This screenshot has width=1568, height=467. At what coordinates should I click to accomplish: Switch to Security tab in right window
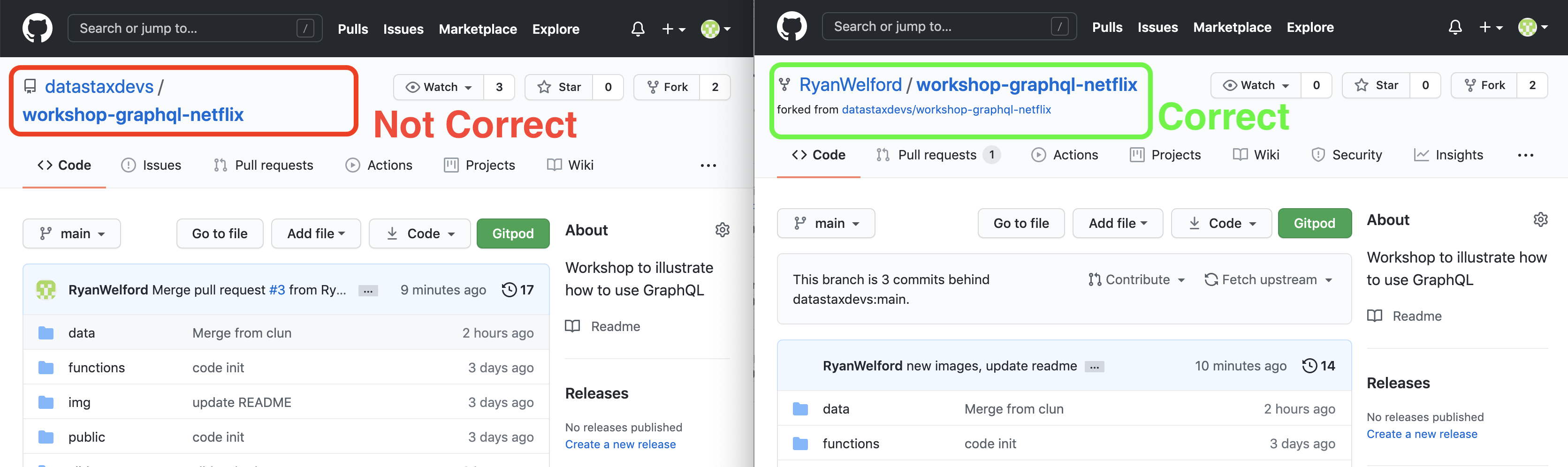click(x=1347, y=155)
